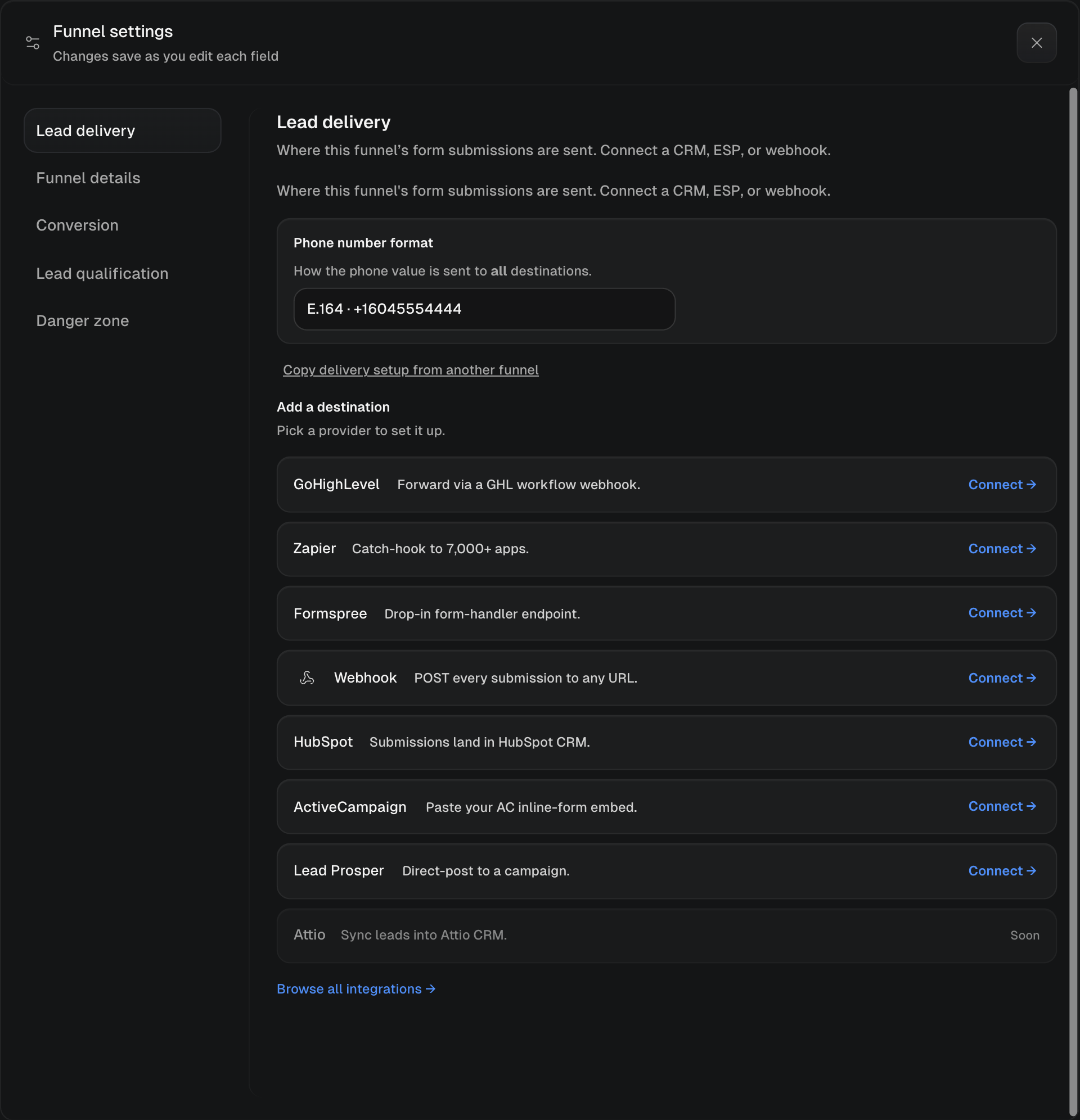
Task: Connect the GoHighLevel destination
Action: pyautogui.click(x=1002, y=485)
